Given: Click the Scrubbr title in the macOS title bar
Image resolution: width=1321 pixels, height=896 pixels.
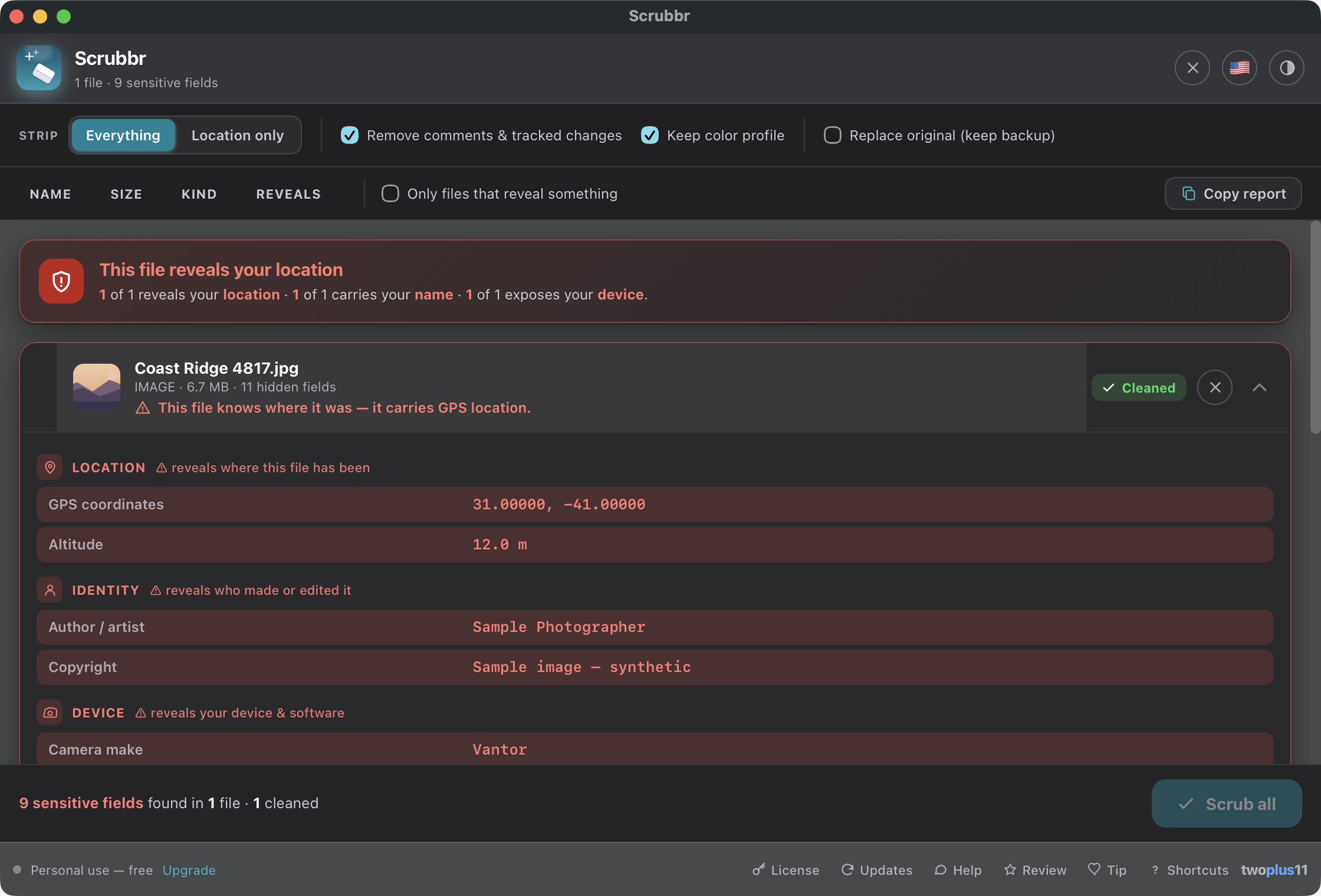Looking at the screenshot, I should coord(659,16).
